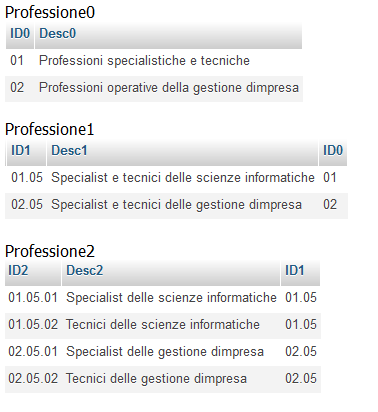This screenshot has height=412, width=378.
Task: Select row 'Tecnici delle gestione dimpresa'
Action: tap(163, 379)
